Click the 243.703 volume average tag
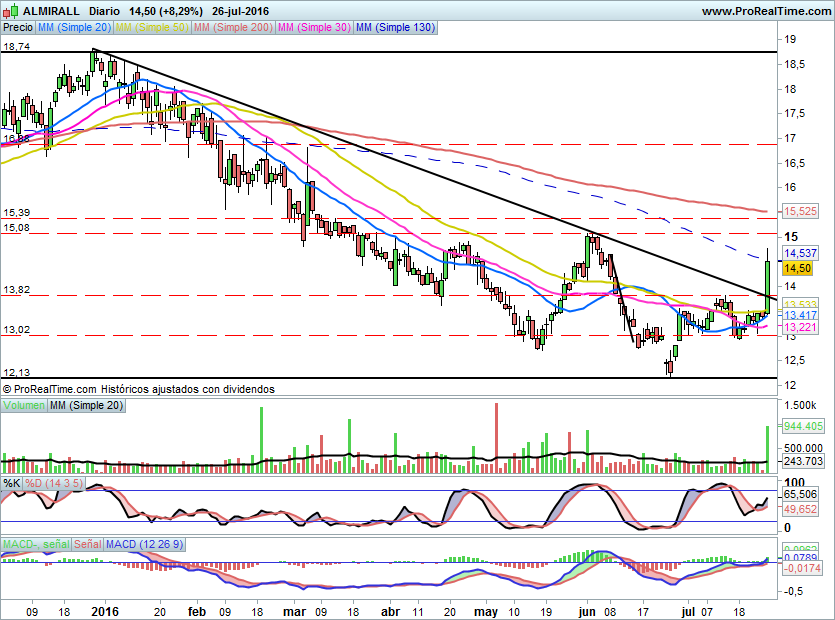The width and height of the screenshot is (835, 620). 803,461
